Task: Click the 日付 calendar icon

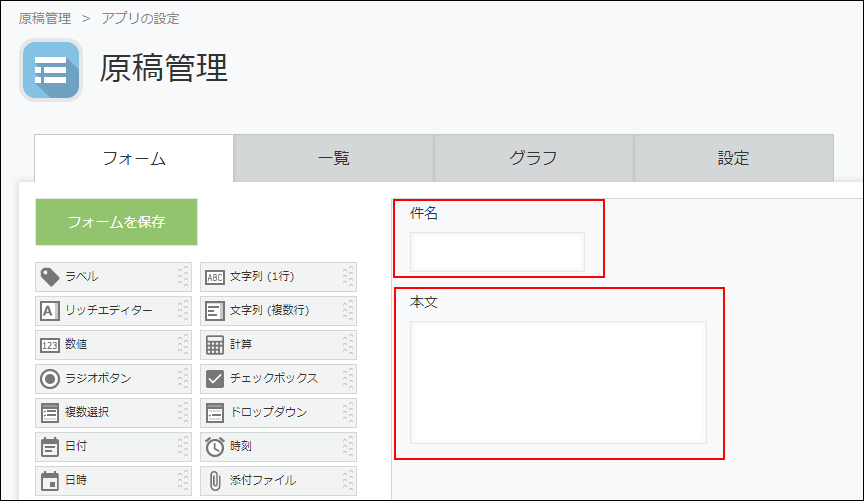Action: pos(49,447)
